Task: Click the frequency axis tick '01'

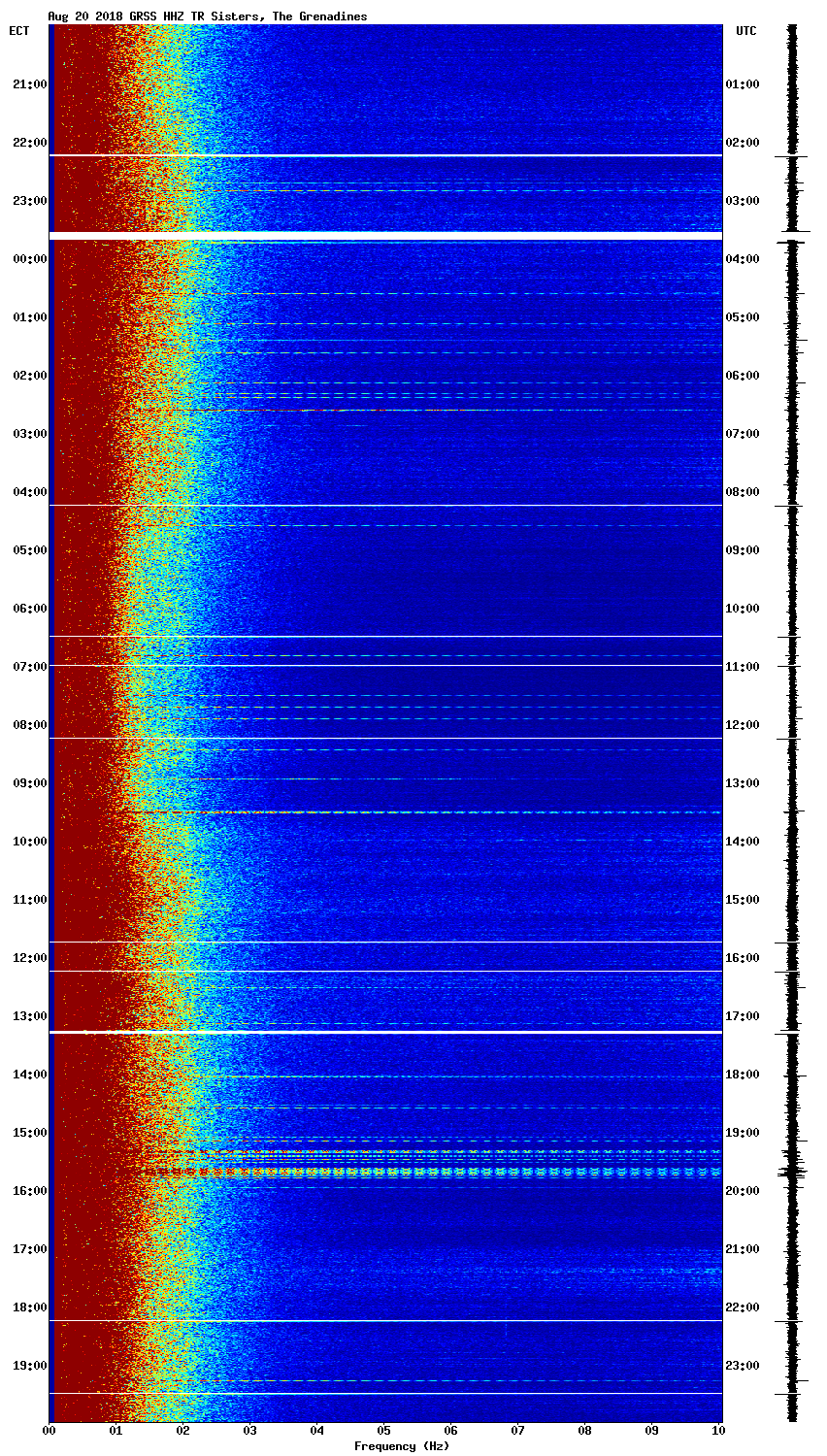Action: point(116,1430)
